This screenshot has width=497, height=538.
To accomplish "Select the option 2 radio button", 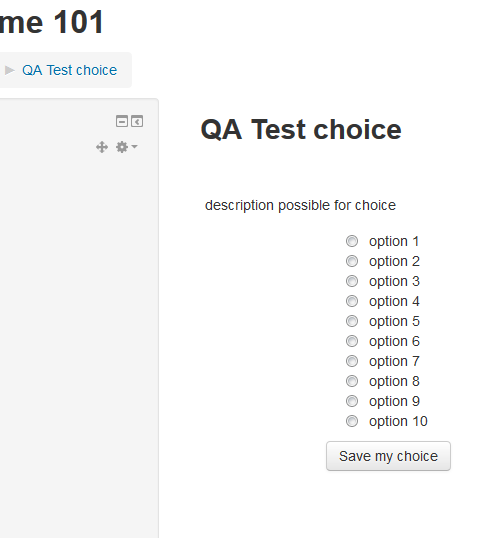I will click(352, 261).
